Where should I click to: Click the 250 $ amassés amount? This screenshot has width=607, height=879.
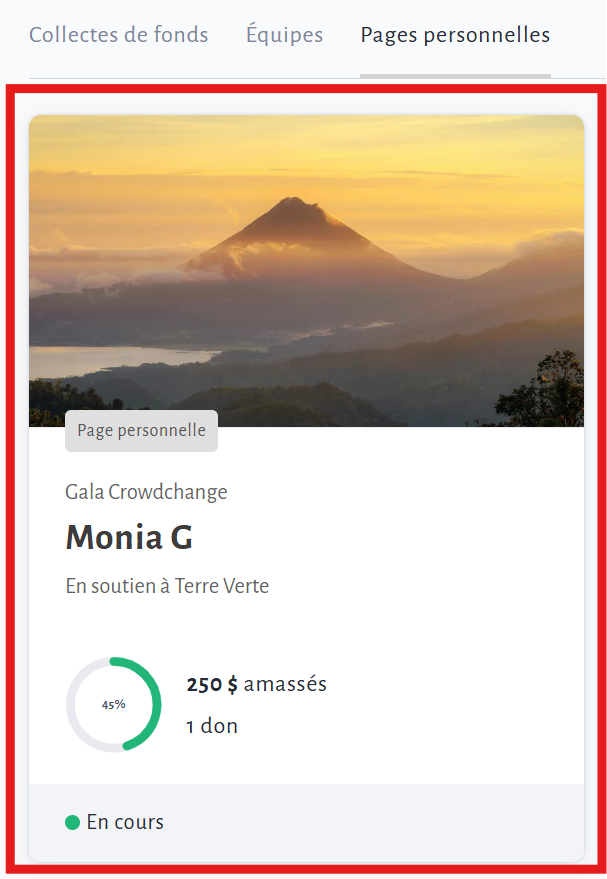[256, 685]
